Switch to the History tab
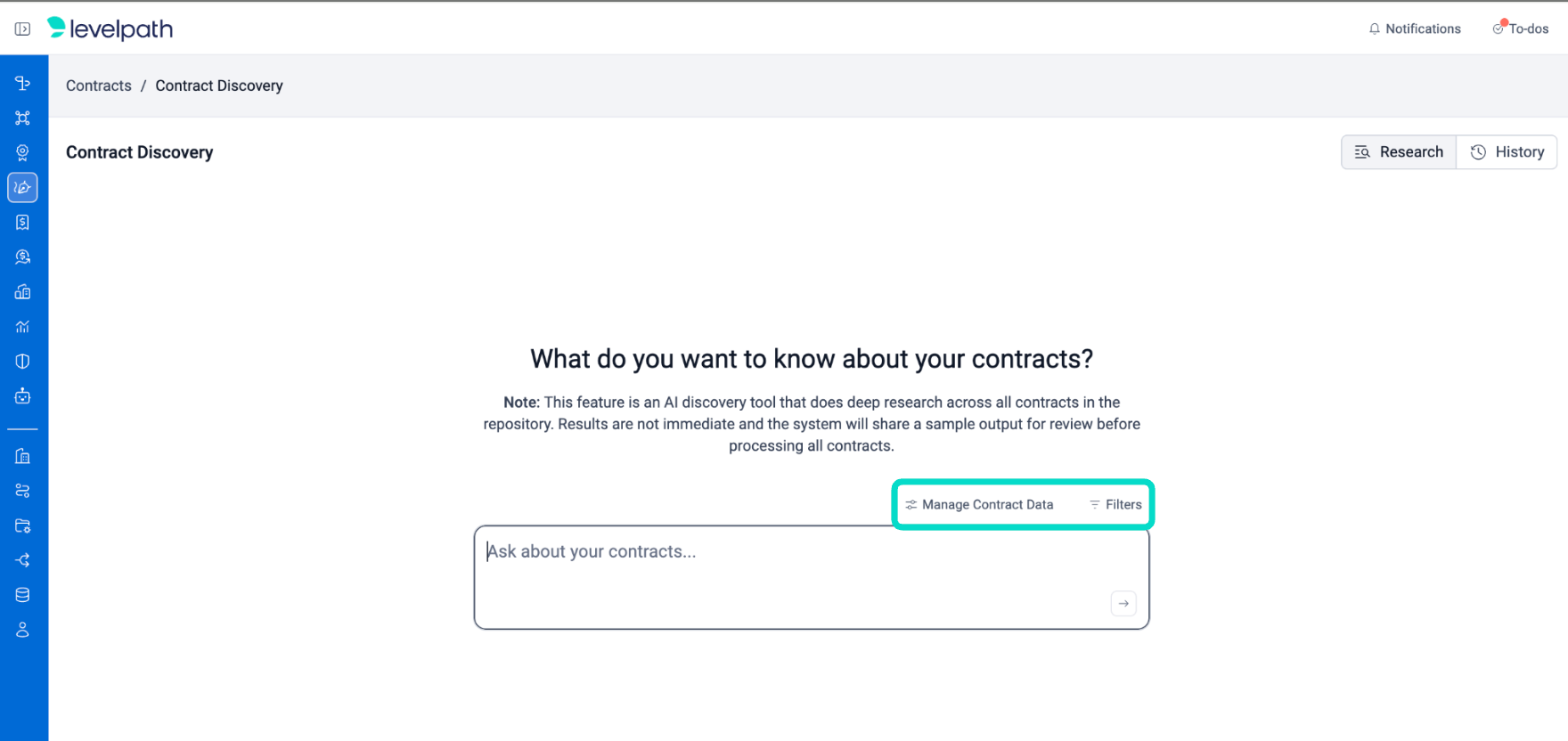1568x741 pixels. (x=1507, y=152)
